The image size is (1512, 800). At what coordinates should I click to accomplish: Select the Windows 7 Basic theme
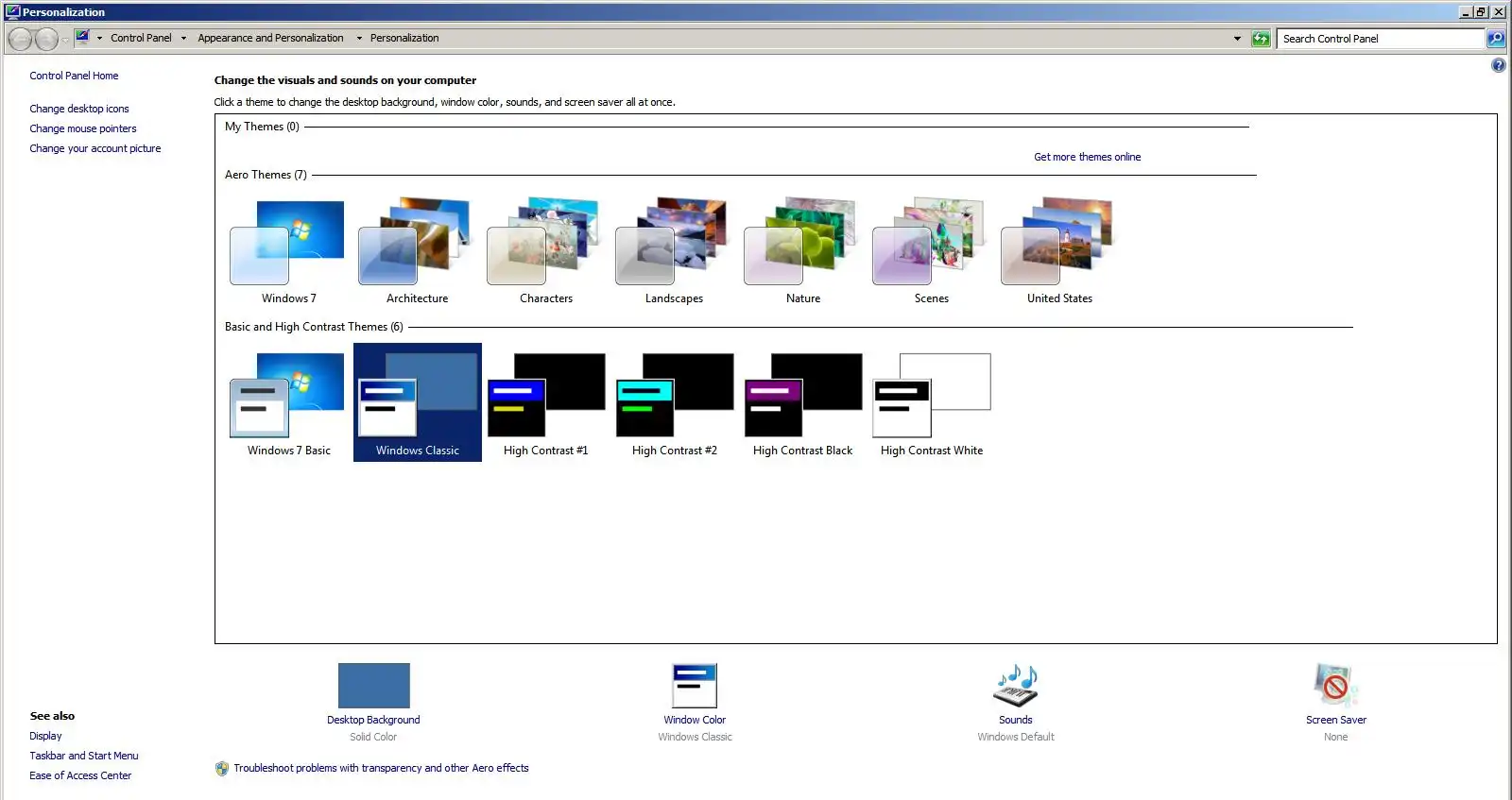coord(288,403)
